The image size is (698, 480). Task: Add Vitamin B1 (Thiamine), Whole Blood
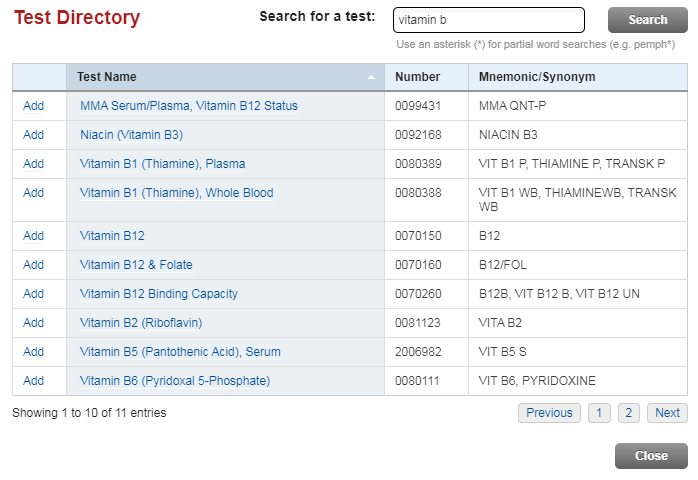[33, 193]
